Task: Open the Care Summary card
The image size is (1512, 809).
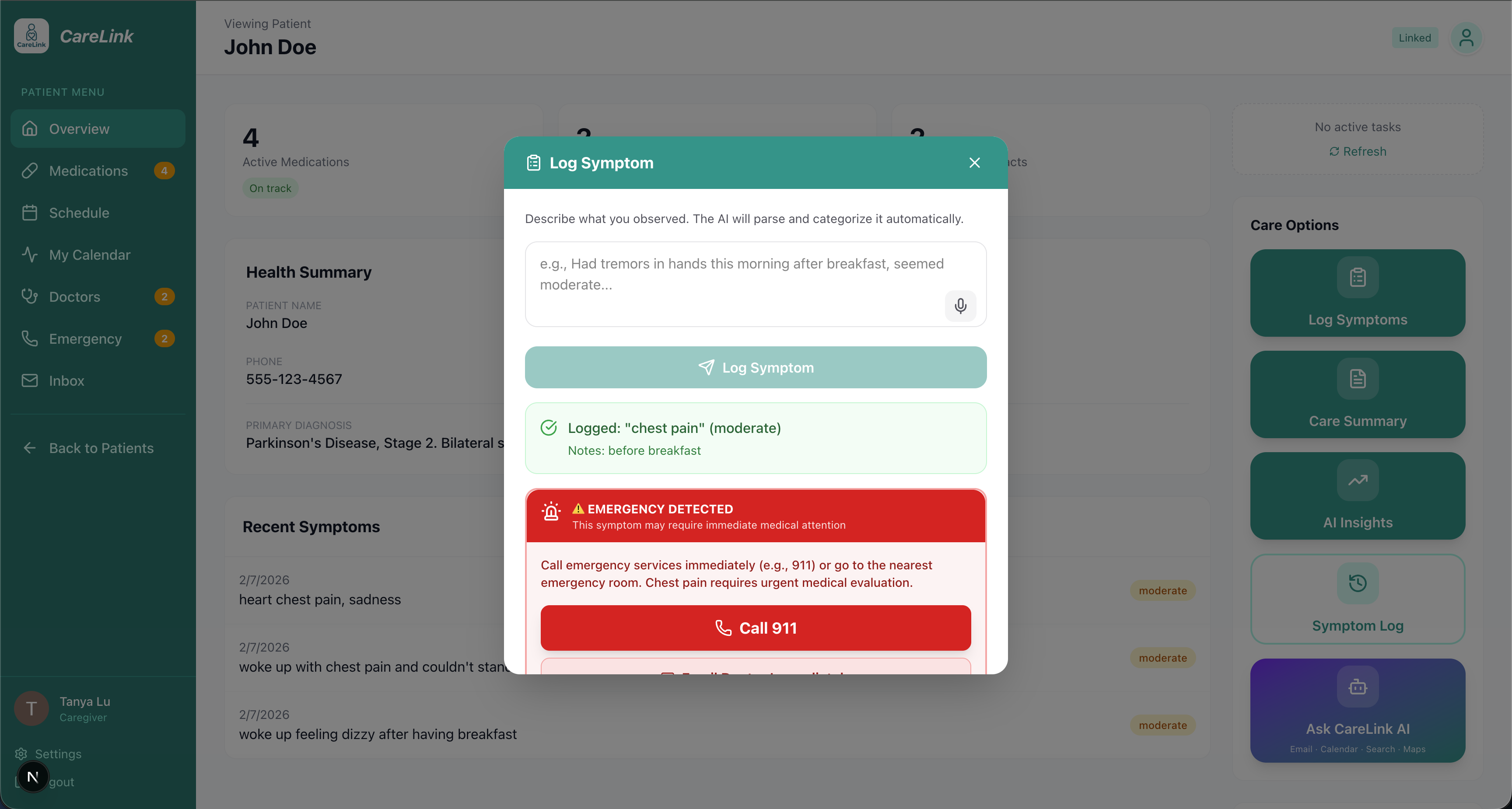Action: tap(1357, 394)
